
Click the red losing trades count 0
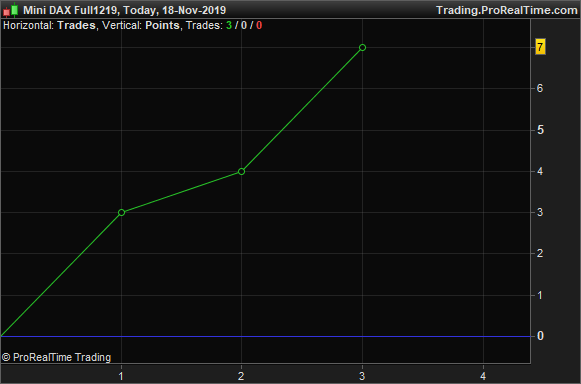(259, 26)
